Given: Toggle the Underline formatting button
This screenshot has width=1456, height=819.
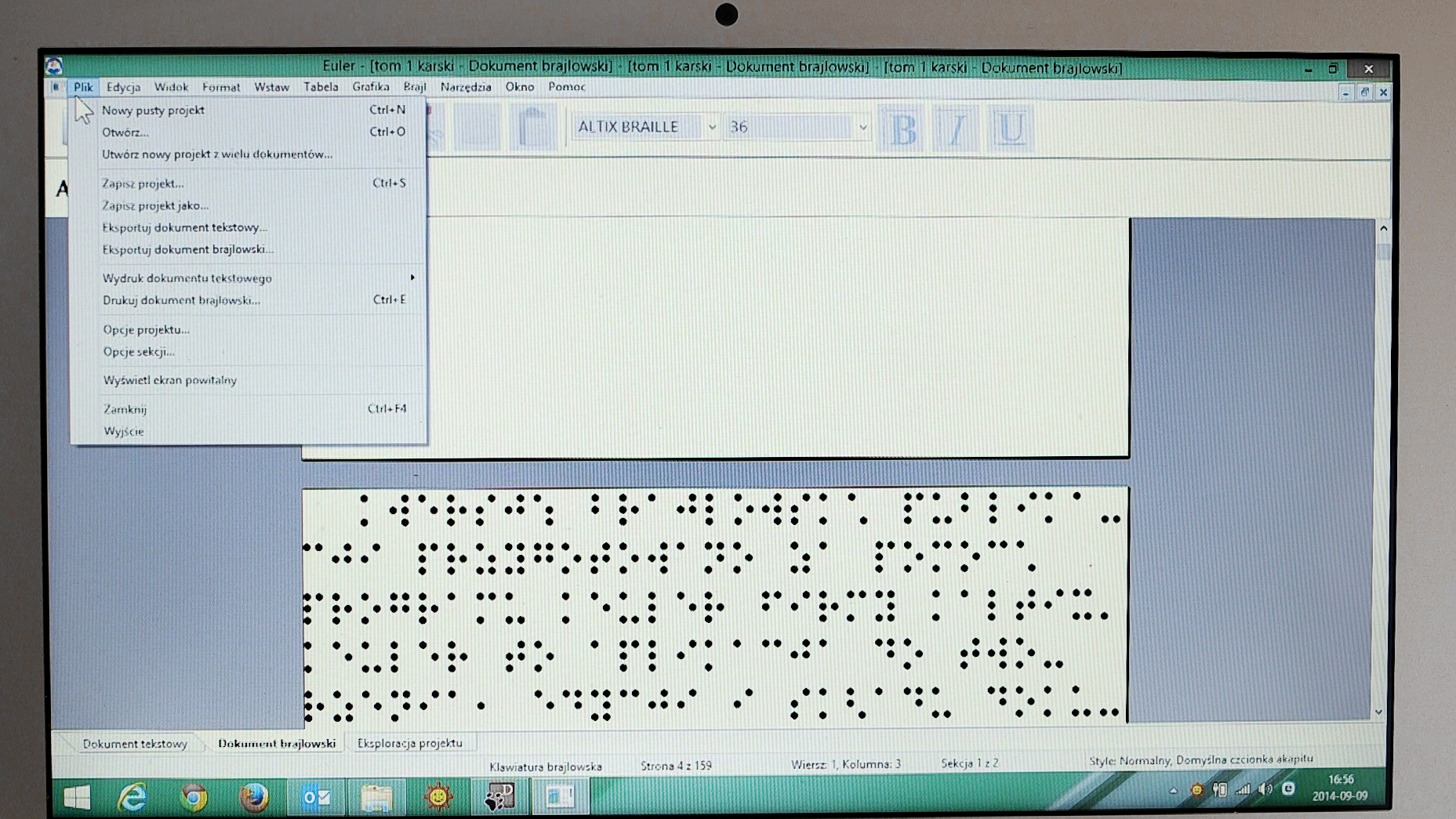Looking at the screenshot, I should (x=1010, y=129).
